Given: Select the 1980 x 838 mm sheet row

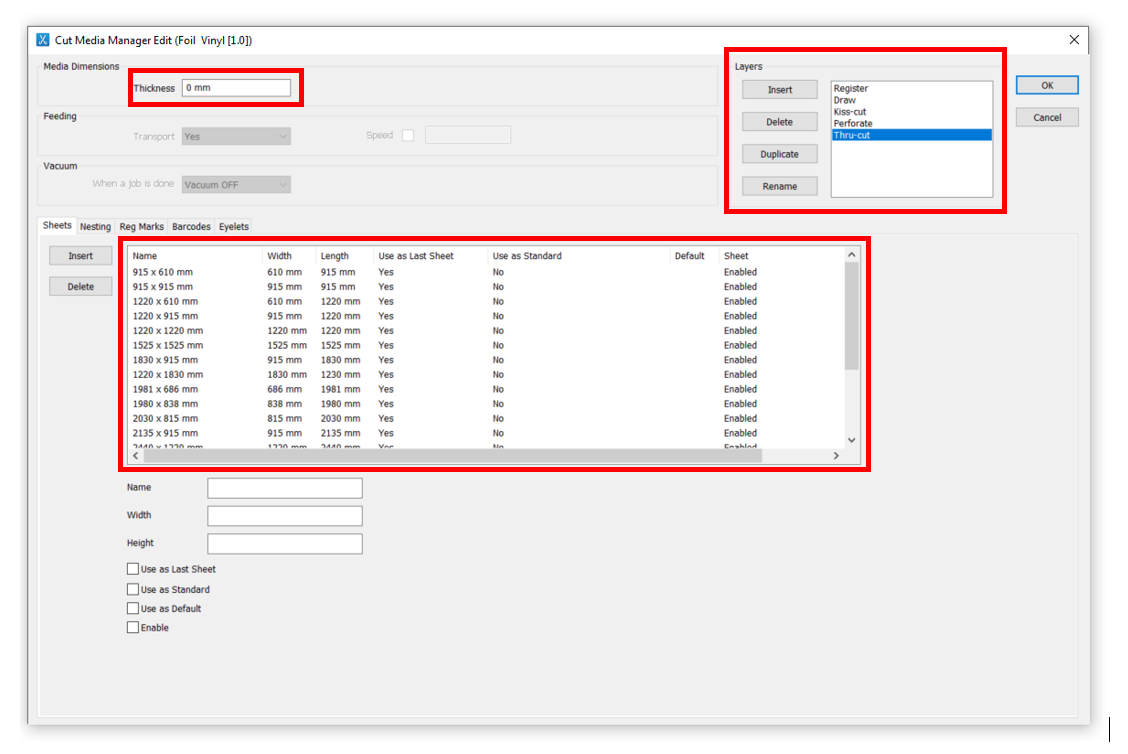Looking at the screenshot, I should tap(486, 404).
